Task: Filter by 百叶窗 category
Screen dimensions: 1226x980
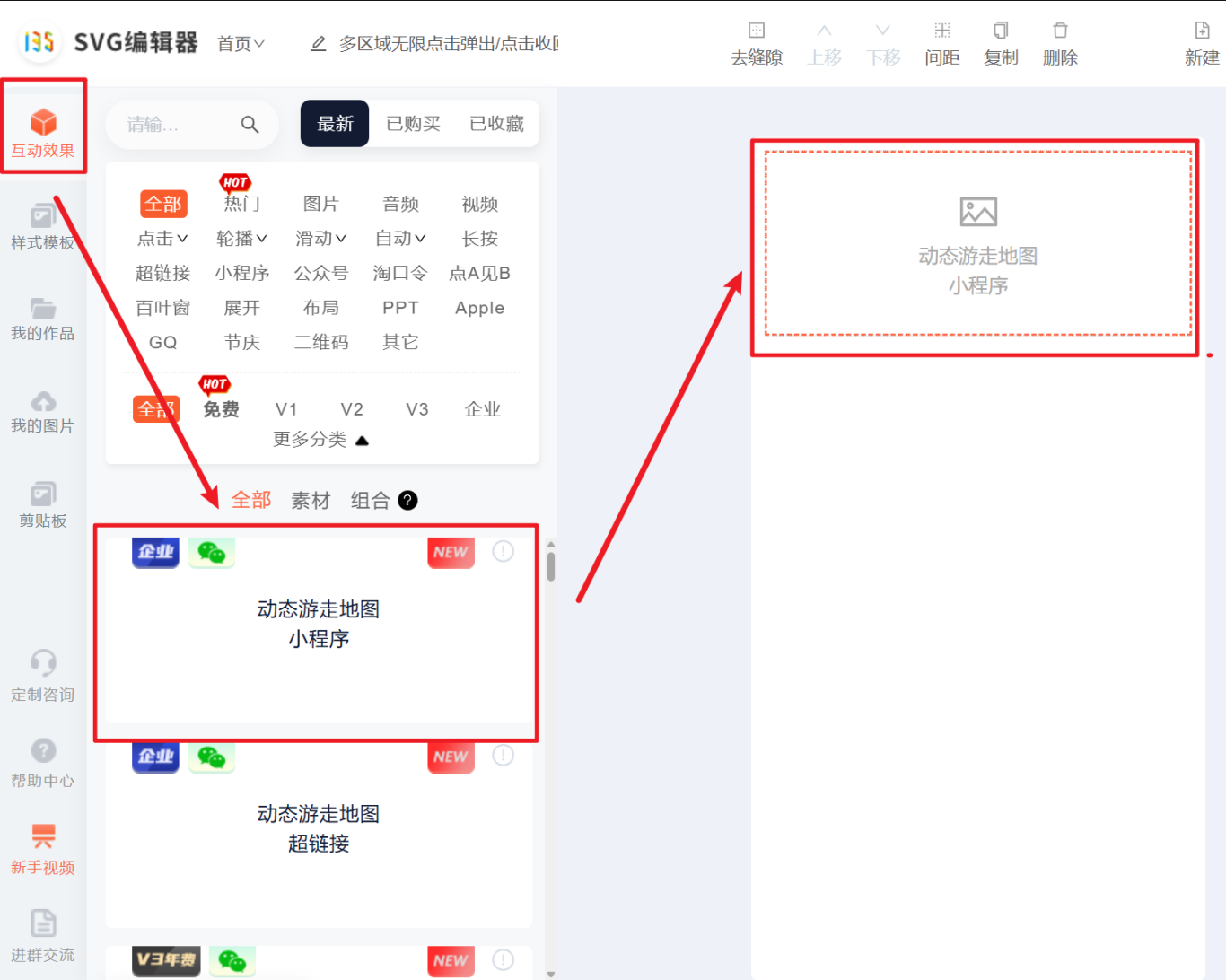Action: coord(162,308)
